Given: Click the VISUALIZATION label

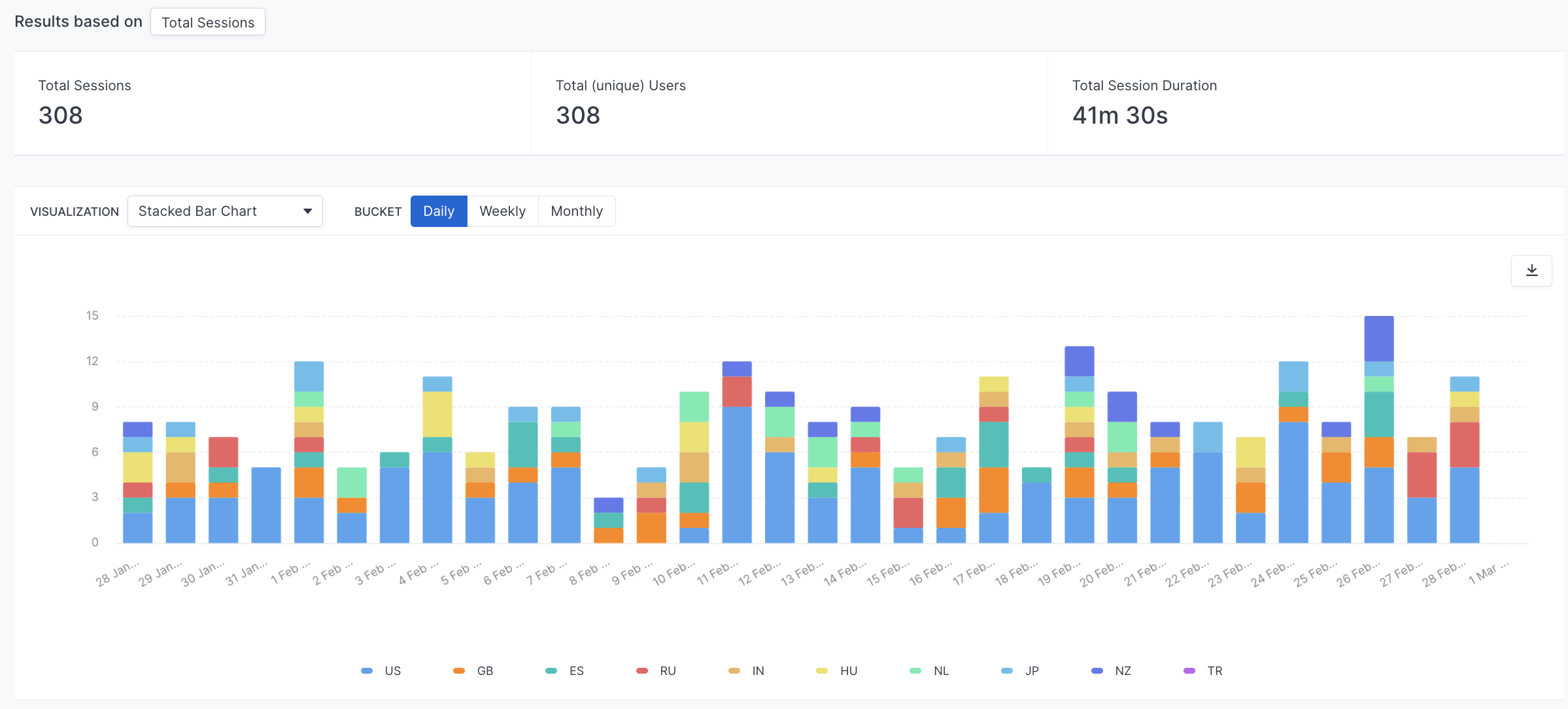Looking at the screenshot, I should click(x=75, y=212).
